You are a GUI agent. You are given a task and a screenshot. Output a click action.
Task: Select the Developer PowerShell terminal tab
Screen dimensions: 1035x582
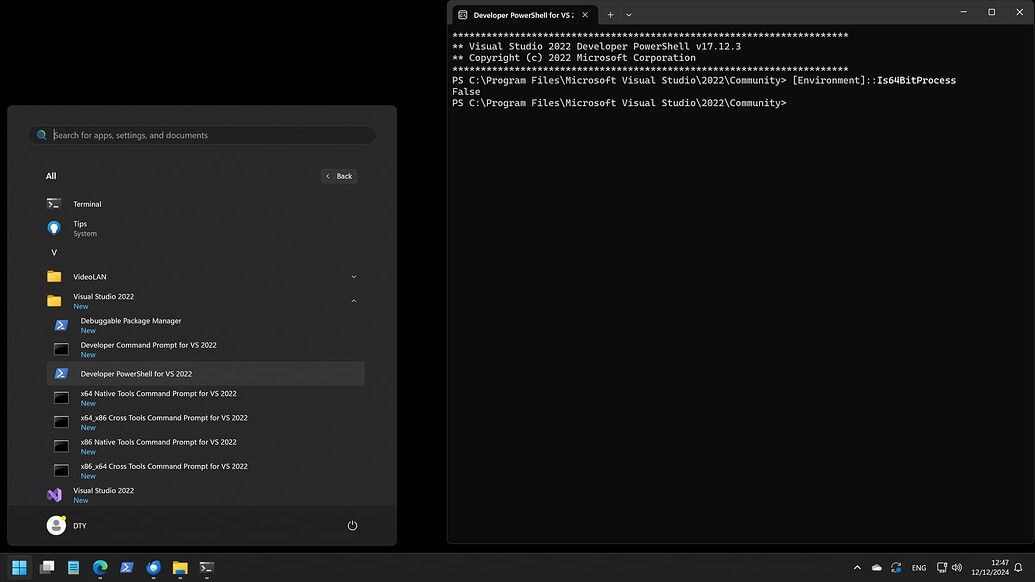pos(524,15)
